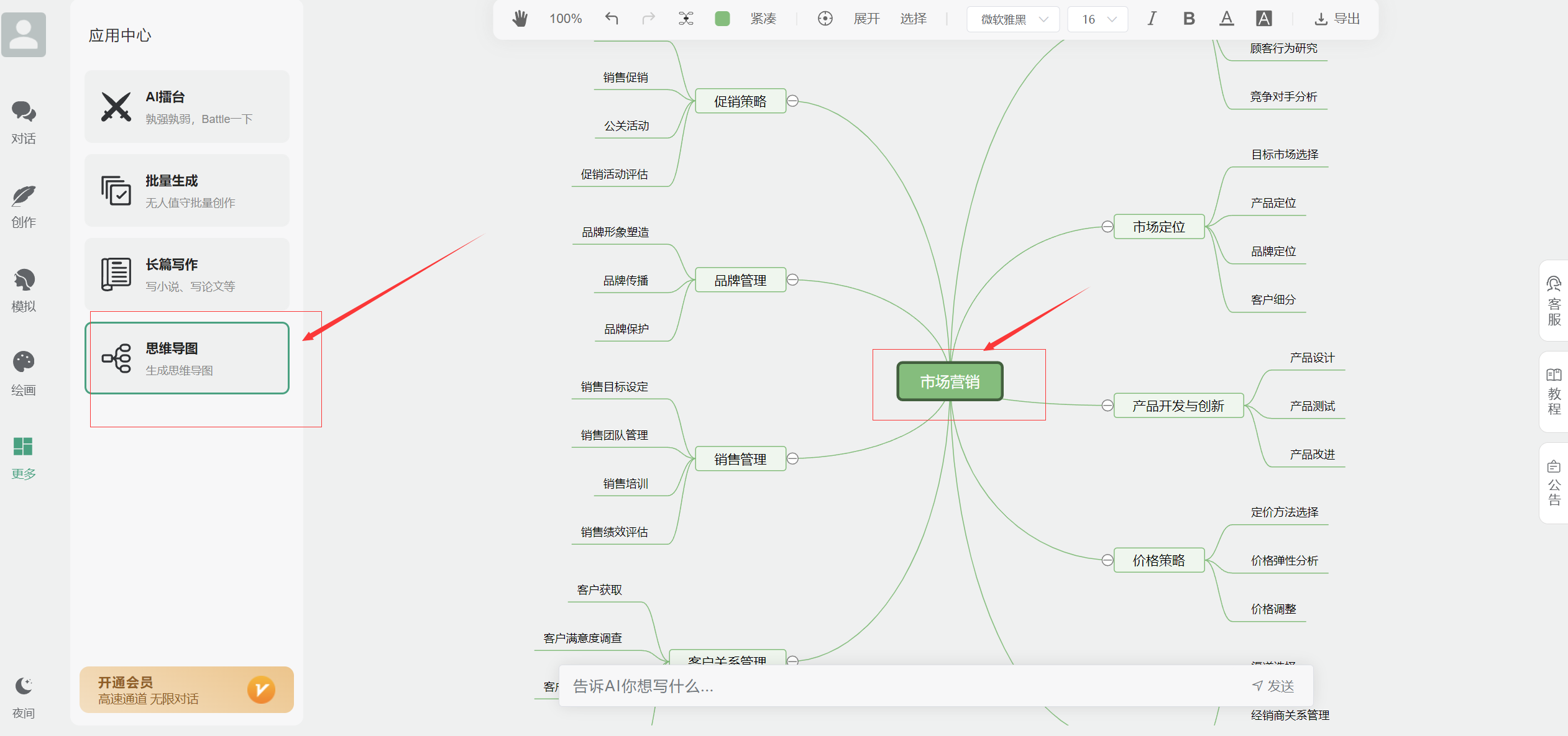This screenshot has width=1568, height=736.
Task: Collapse the 促销策略 branch
Action: 792,101
